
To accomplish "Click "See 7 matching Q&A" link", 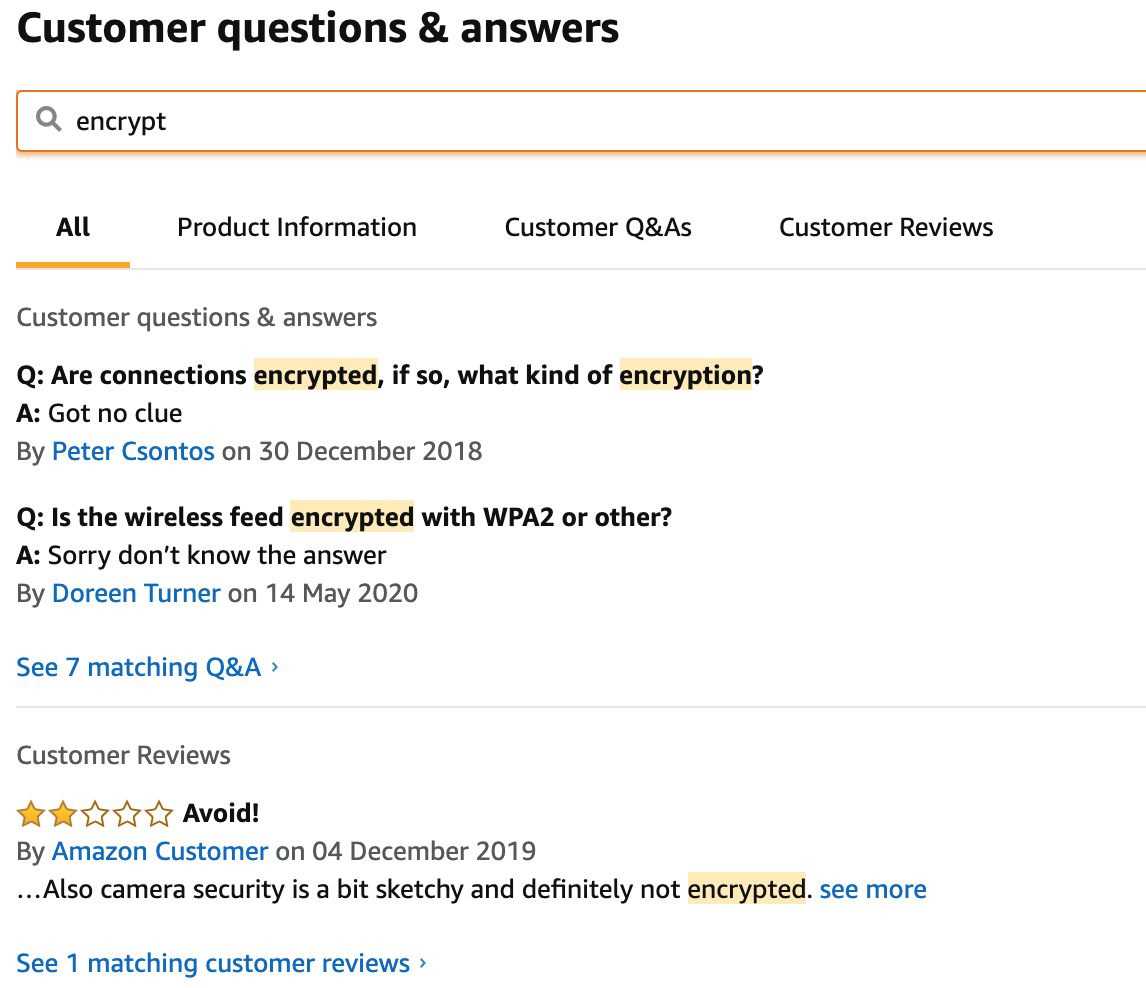I will click(139, 667).
